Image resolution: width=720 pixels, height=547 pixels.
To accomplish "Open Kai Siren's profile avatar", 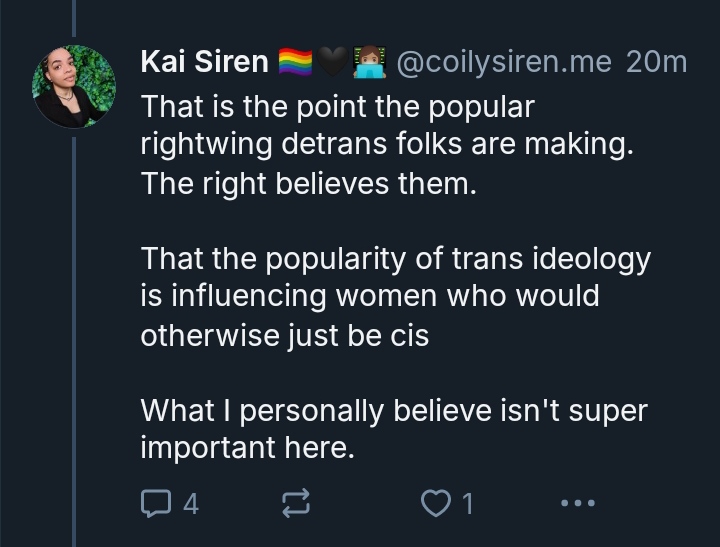I will point(74,86).
